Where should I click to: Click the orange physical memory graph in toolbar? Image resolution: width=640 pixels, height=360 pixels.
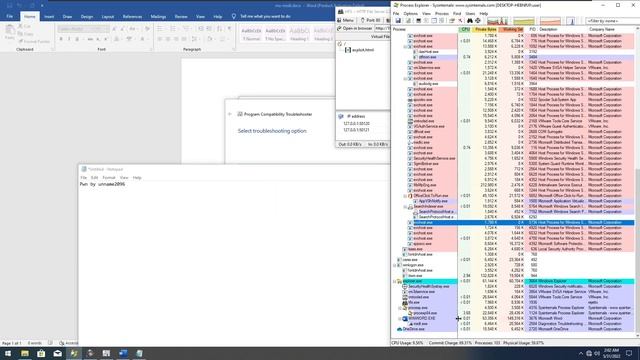click(550, 20)
